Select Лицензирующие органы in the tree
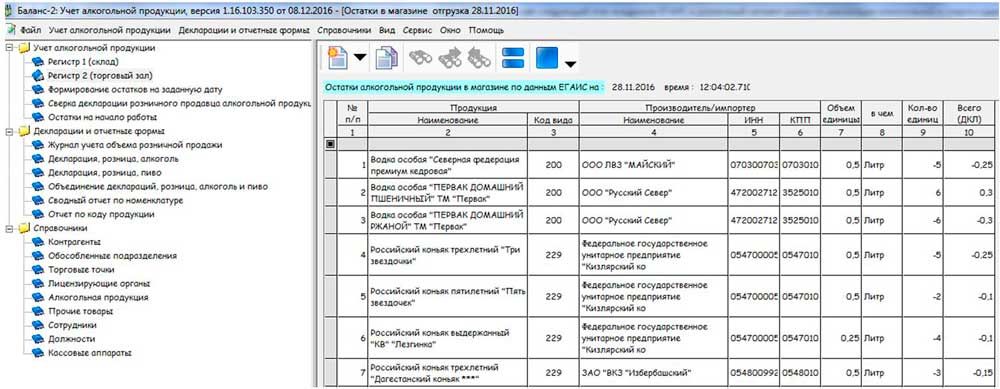The width and height of the screenshot is (1000, 389). (99, 284)
